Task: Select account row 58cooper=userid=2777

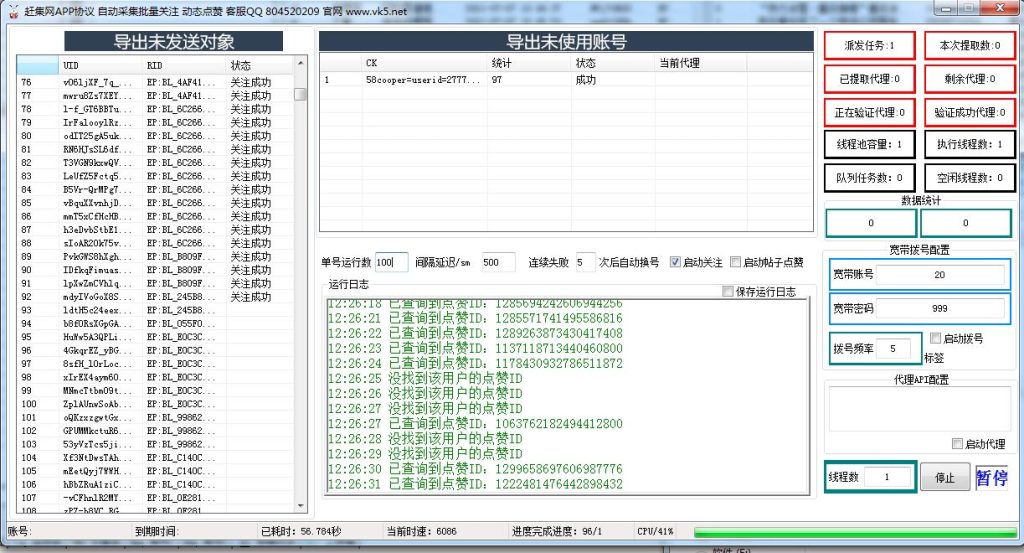Action: (566, 80)
